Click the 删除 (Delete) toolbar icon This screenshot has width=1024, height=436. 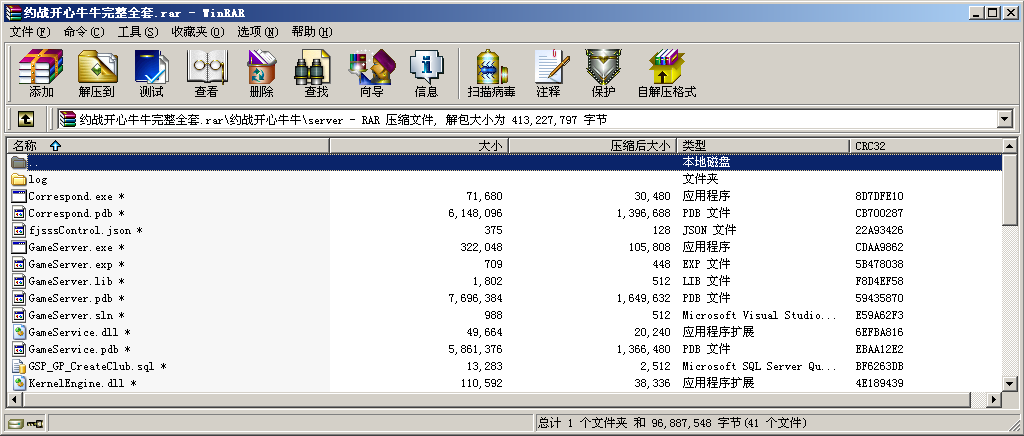click(x=261, y=73)
